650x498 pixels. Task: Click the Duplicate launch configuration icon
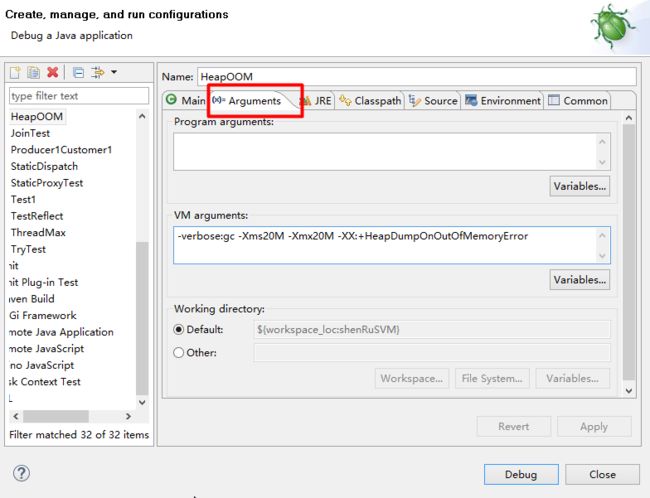pos(34,73)
